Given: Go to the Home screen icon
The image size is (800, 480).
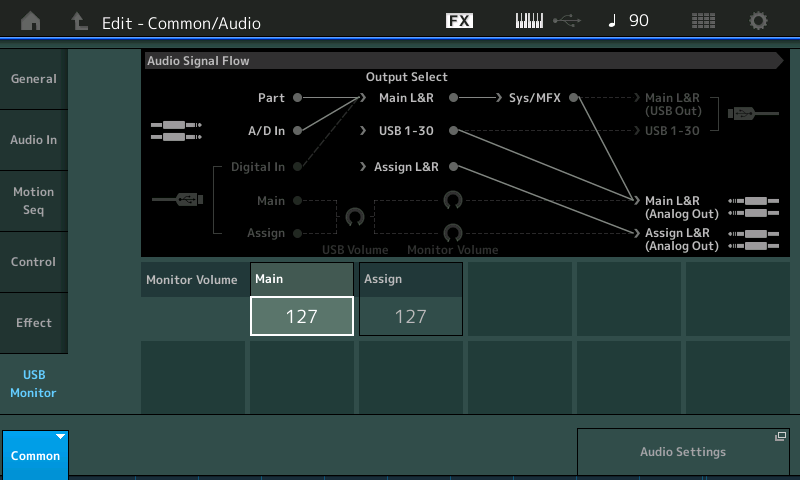Looking at the screenshot, I should pos(32,20).
